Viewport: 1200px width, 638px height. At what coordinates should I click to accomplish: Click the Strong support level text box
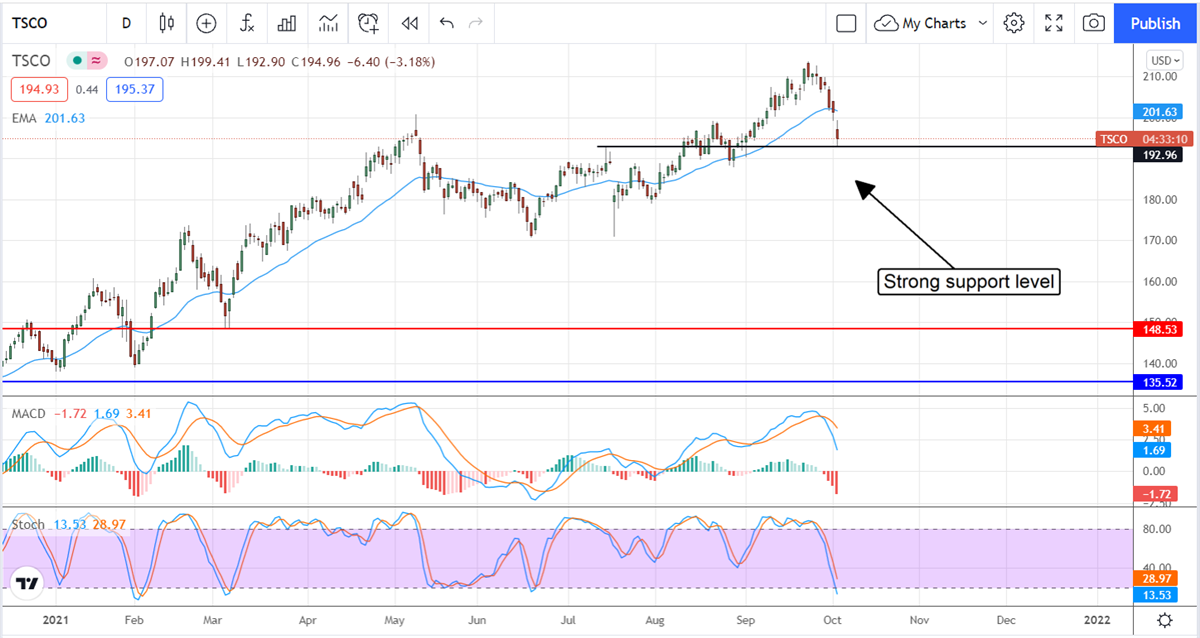968,282
